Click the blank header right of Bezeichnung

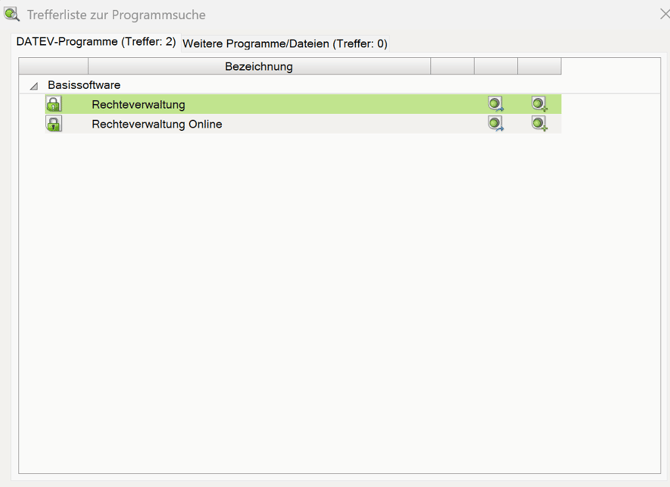pyautogui.click(x=452, y=66)
